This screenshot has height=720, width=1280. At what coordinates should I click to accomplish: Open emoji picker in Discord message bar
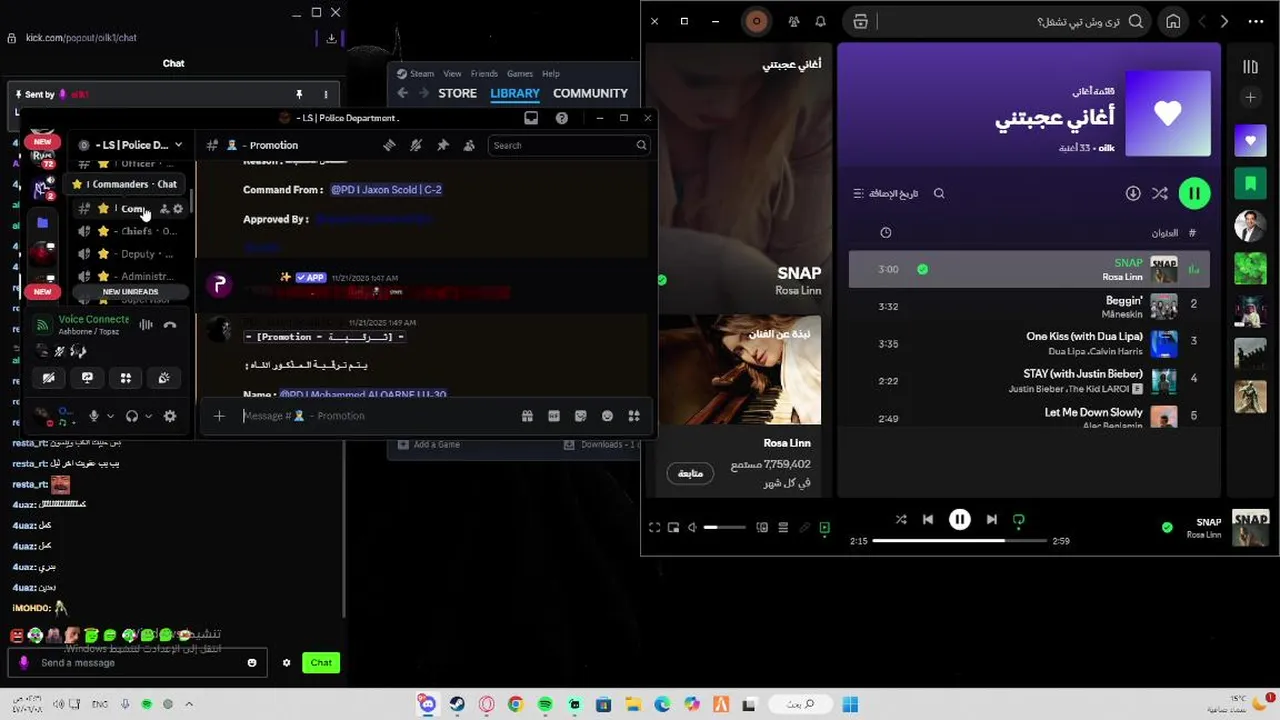607,416
